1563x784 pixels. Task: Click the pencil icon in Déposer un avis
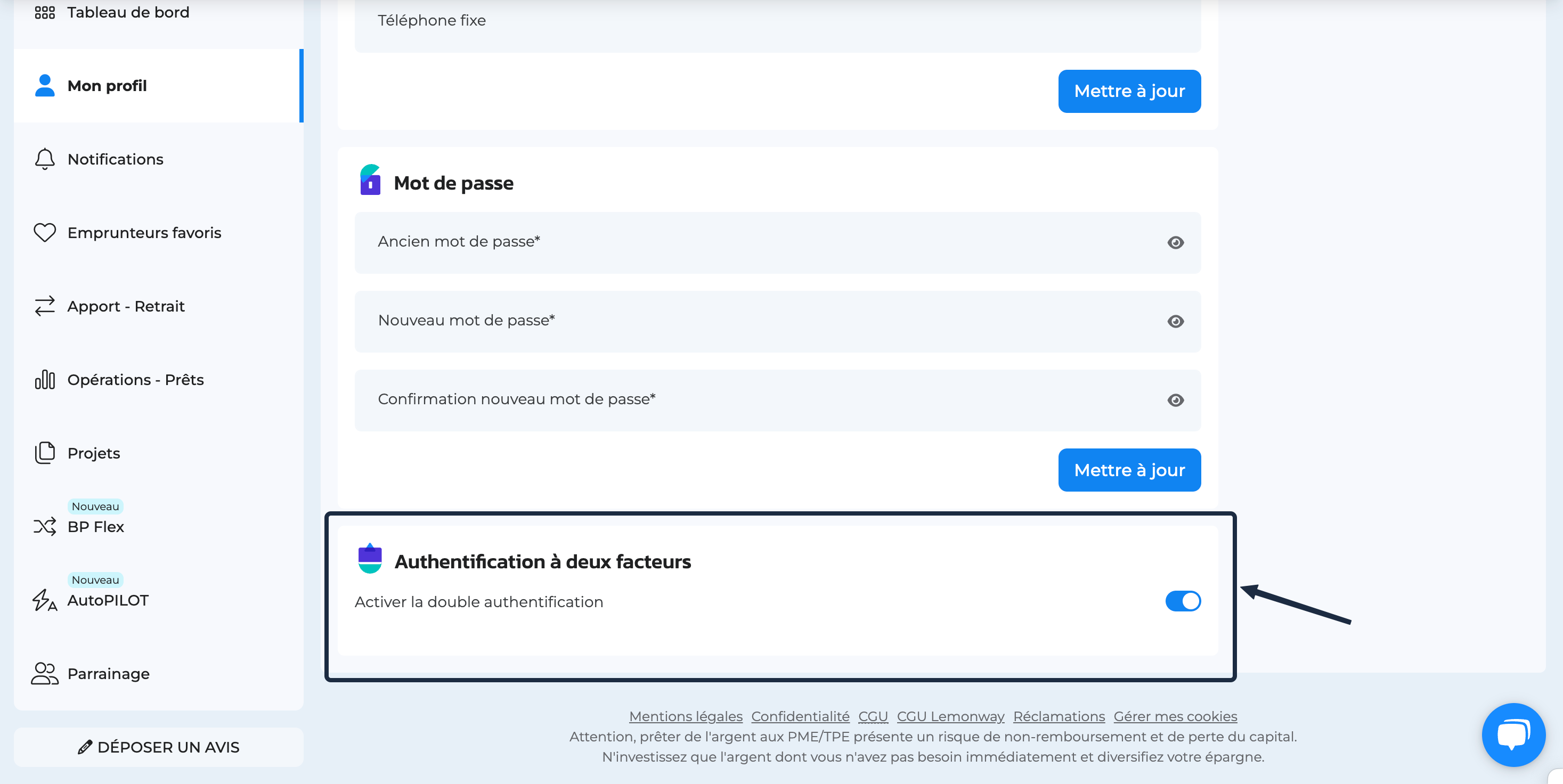coord(85,747)
